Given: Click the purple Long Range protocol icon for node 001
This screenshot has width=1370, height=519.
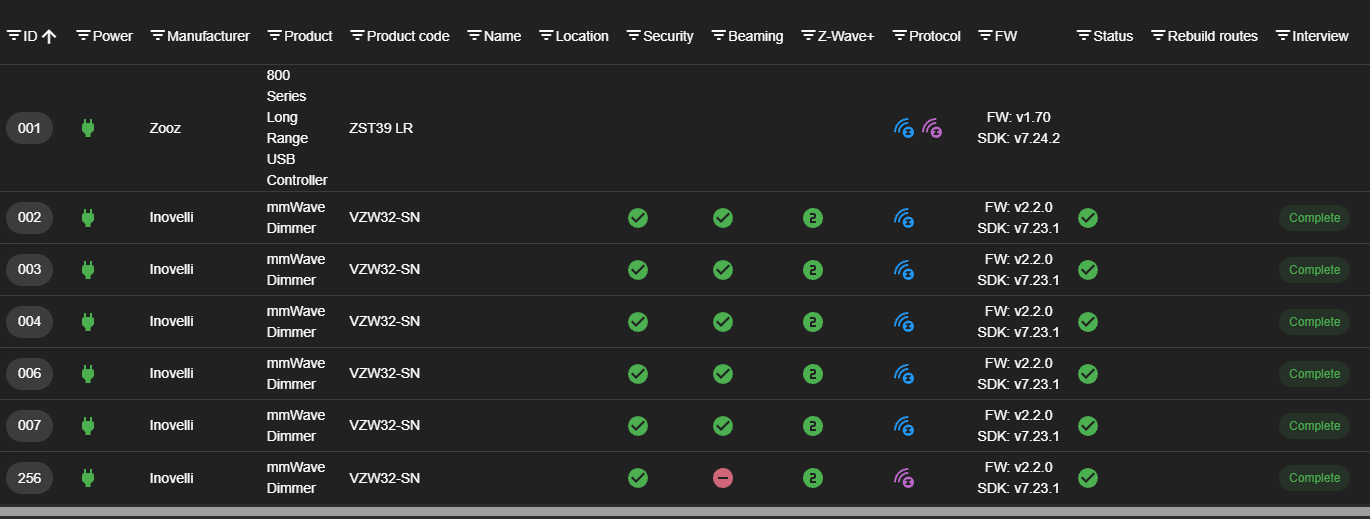Looking at the screenshot, I should coord(932,128).
